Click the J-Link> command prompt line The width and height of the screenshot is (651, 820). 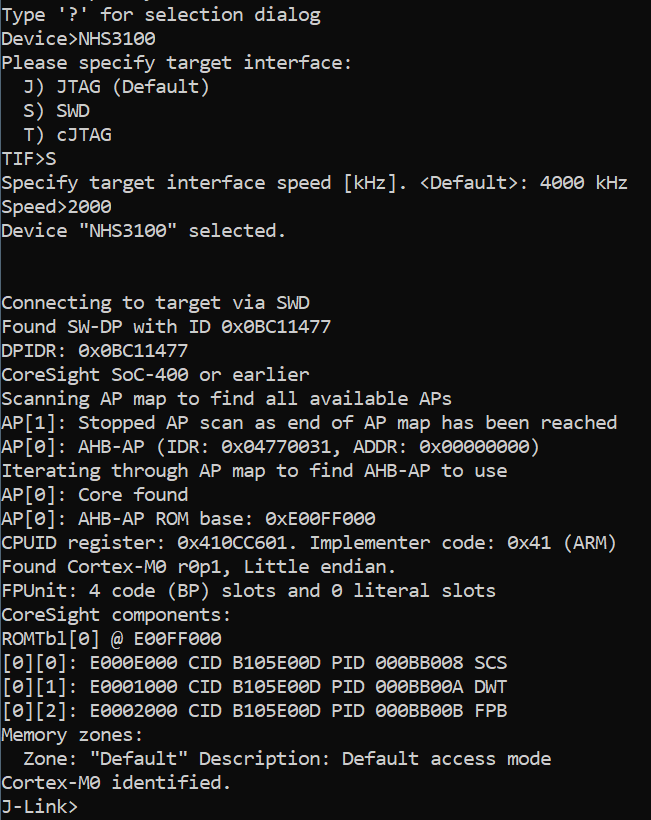[x=40, y=806]
